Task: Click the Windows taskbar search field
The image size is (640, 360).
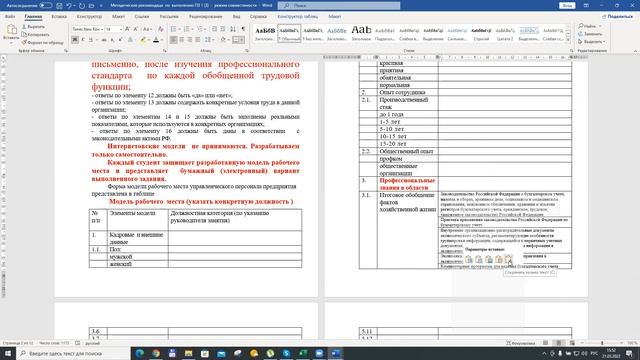Action: click(x=73, y=353)
